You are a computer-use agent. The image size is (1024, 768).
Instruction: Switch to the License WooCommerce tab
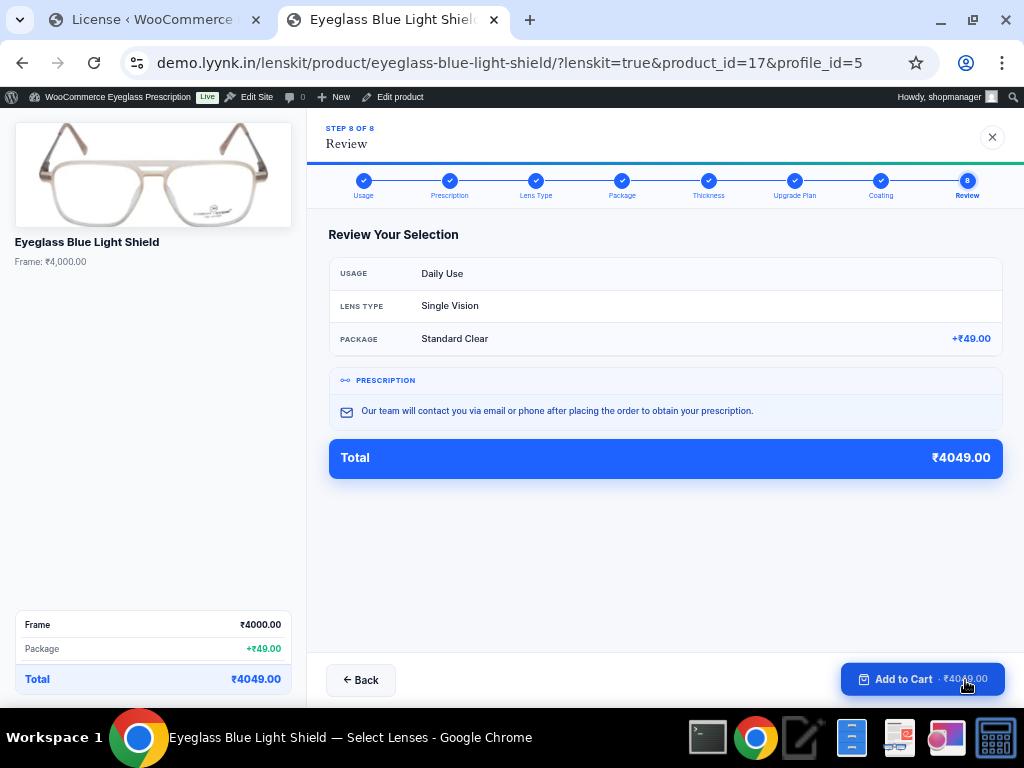[150, 20]
